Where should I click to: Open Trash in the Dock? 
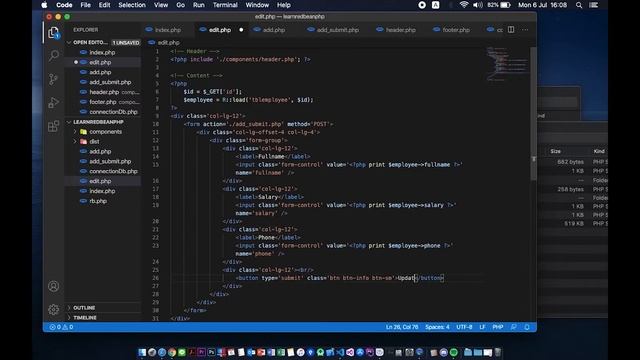[498, 352]
